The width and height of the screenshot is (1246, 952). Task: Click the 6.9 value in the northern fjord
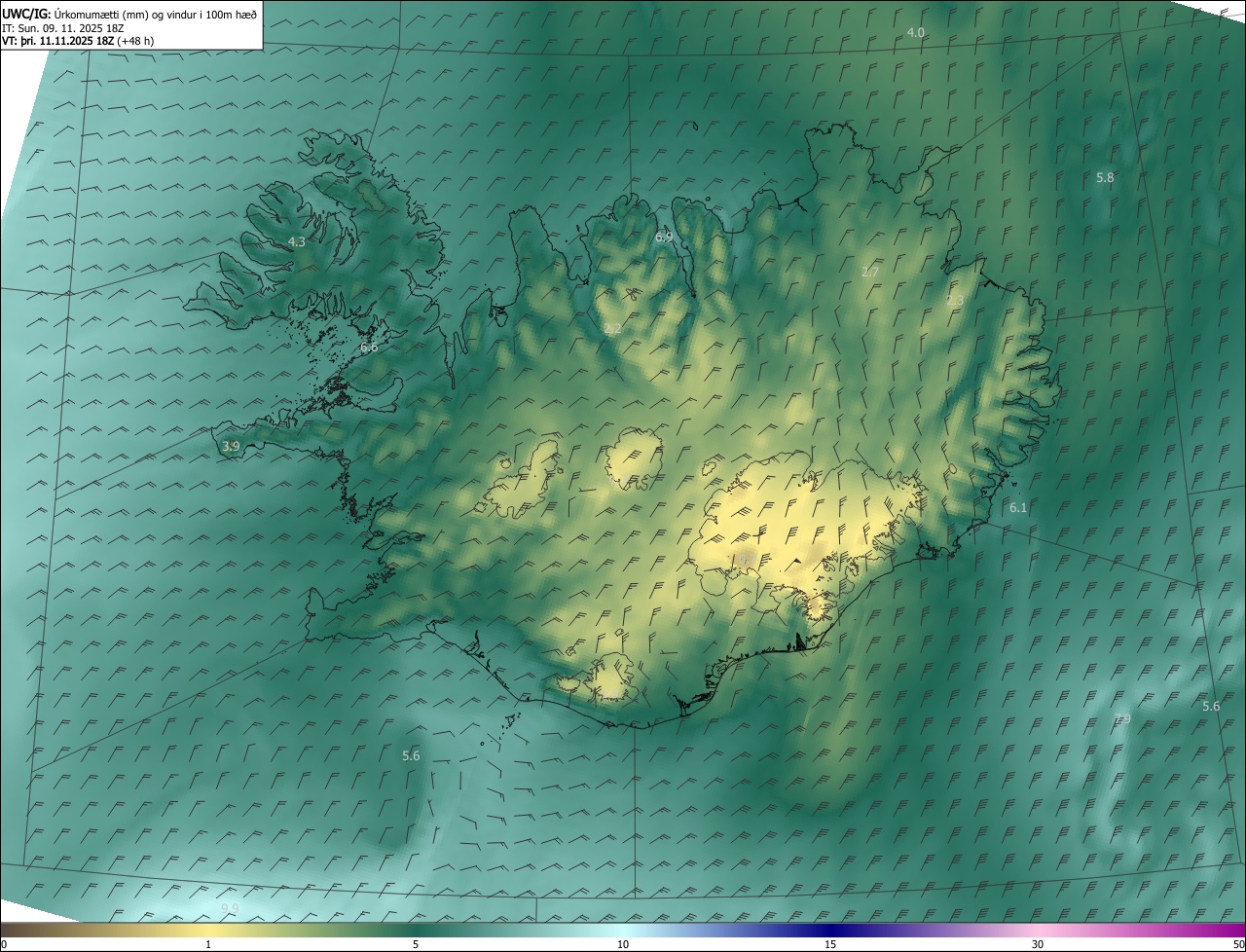pos(664,237)
